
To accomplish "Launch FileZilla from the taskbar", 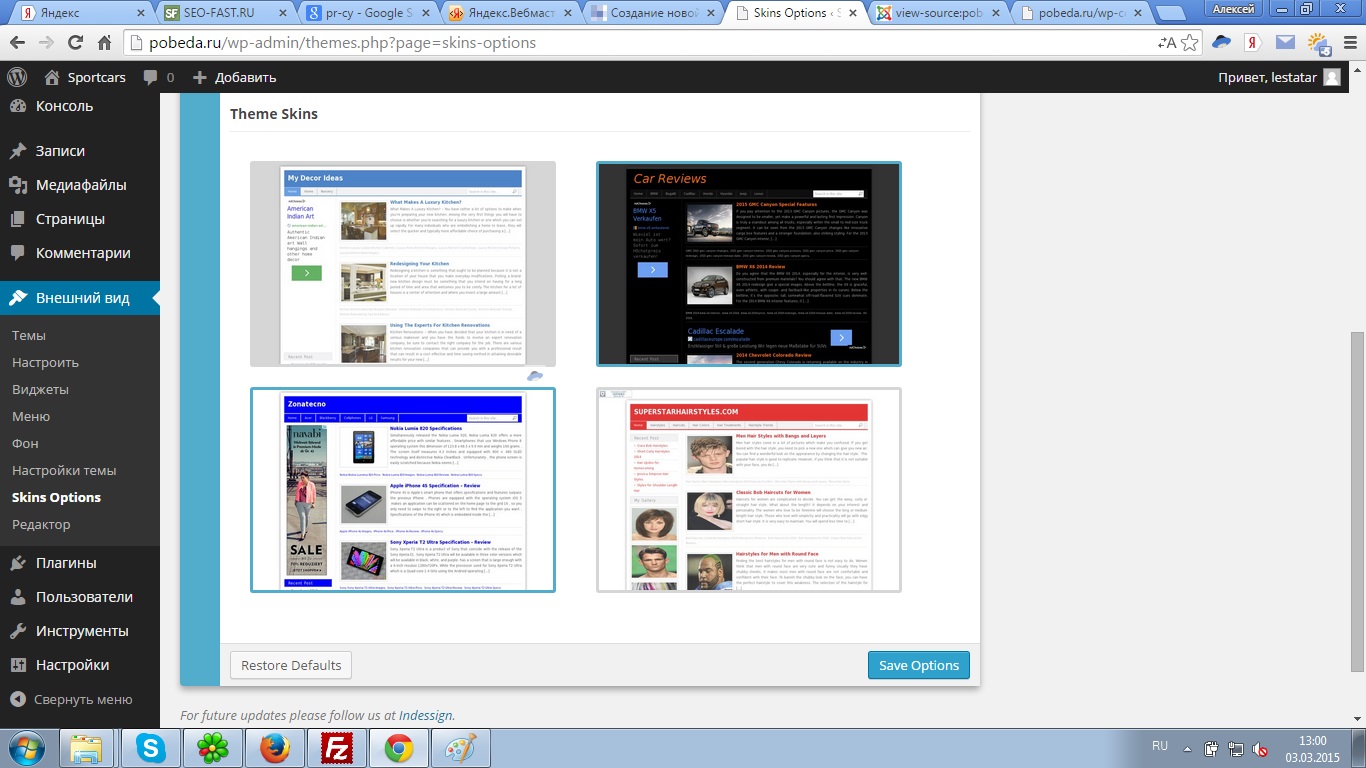I will tap(334, 747).
